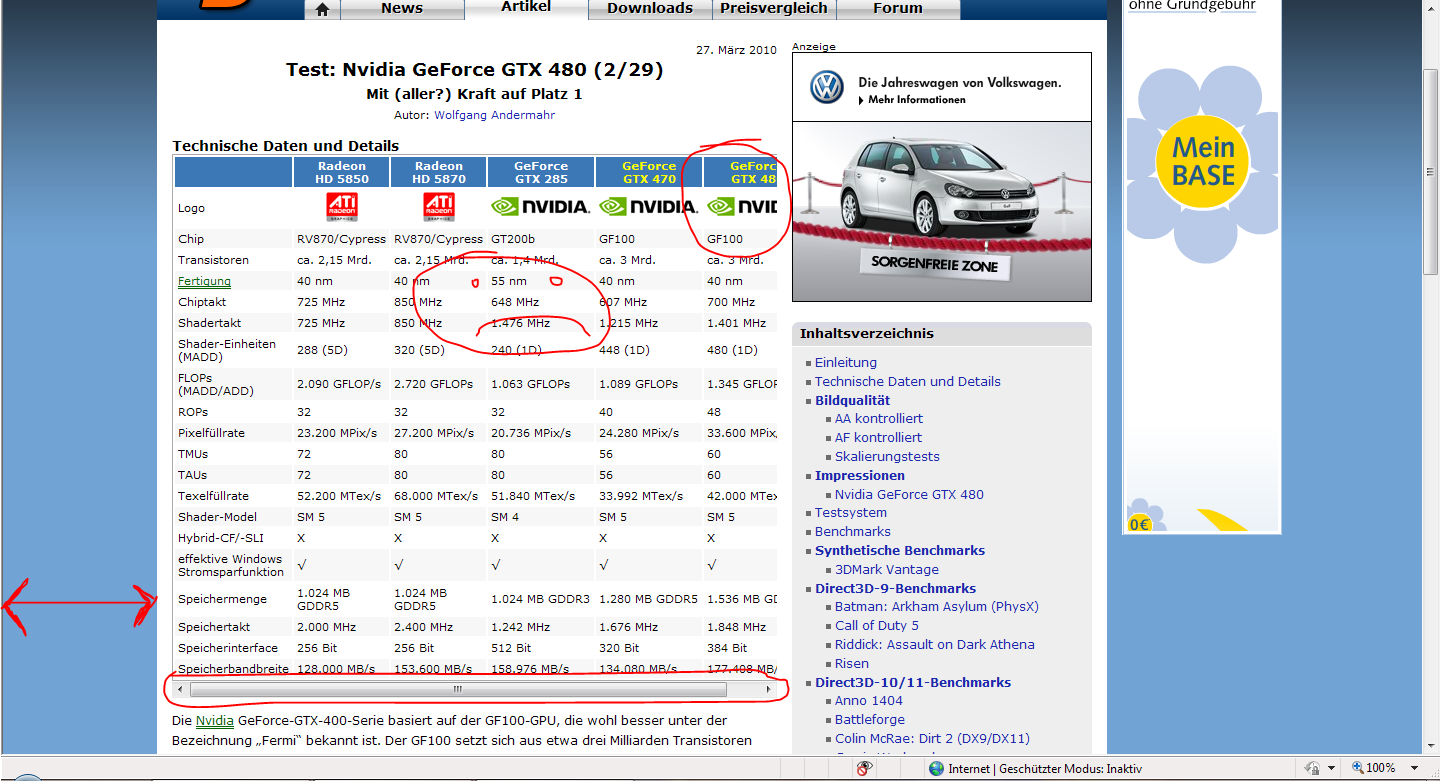The image size is (1440, 781).
Task: Click the popup blocker eye icon in status bar
Action: (x=865, y=769)
